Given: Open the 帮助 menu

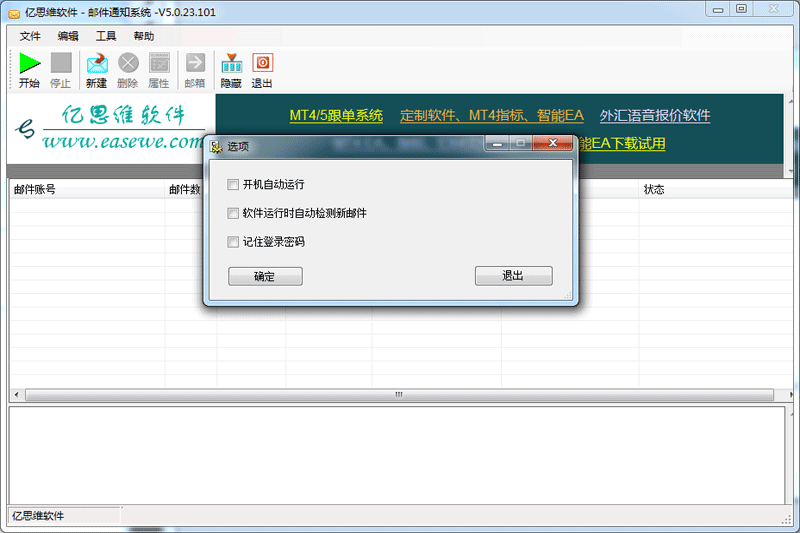Looking at the screenshot, I should 144,36.
